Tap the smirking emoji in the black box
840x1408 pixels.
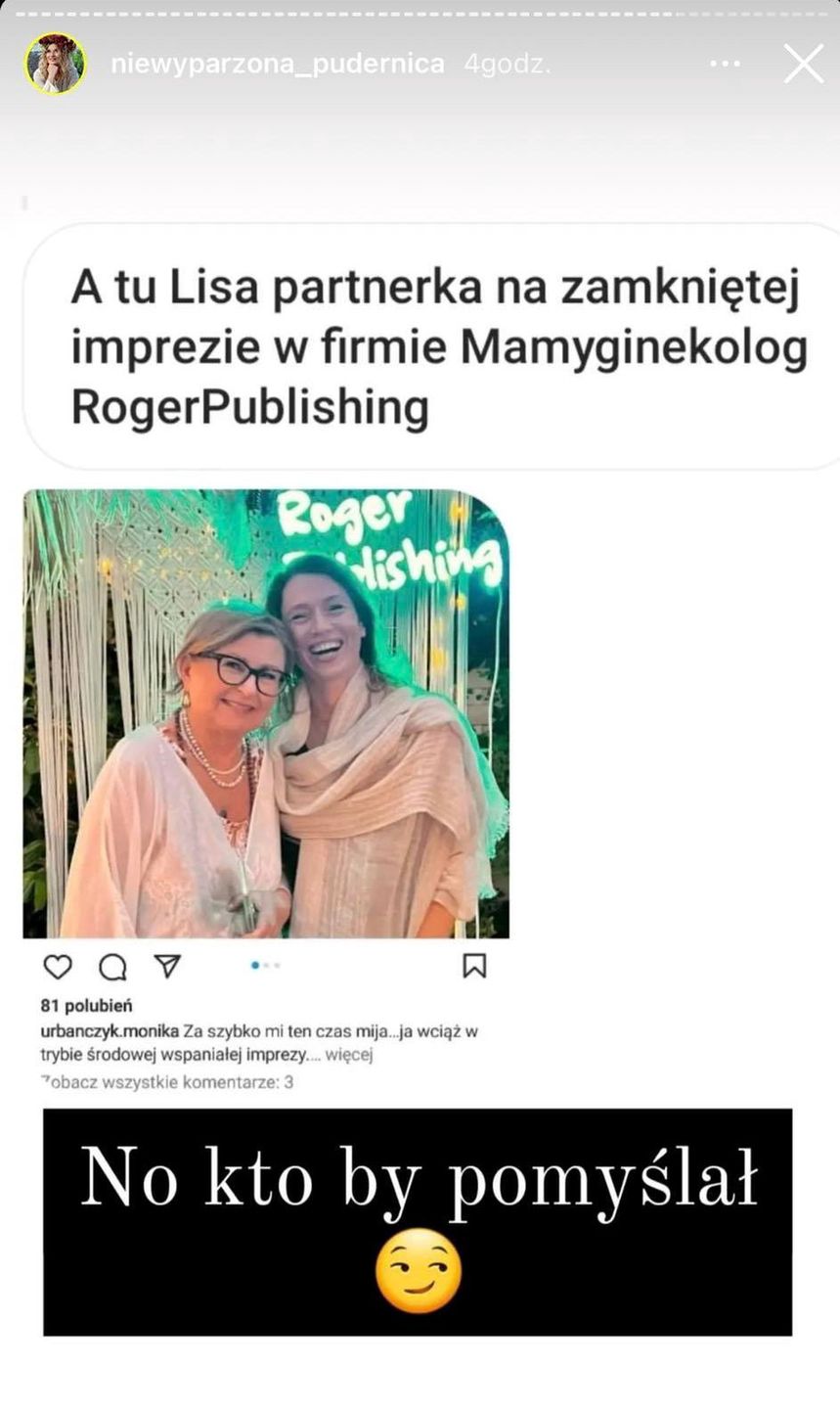(419, 1271)
